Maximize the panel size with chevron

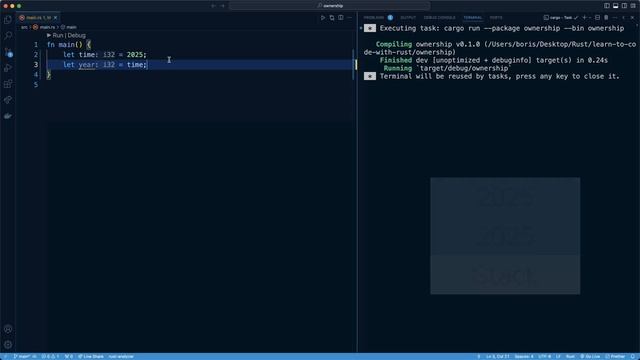click(x=624, y=18)
